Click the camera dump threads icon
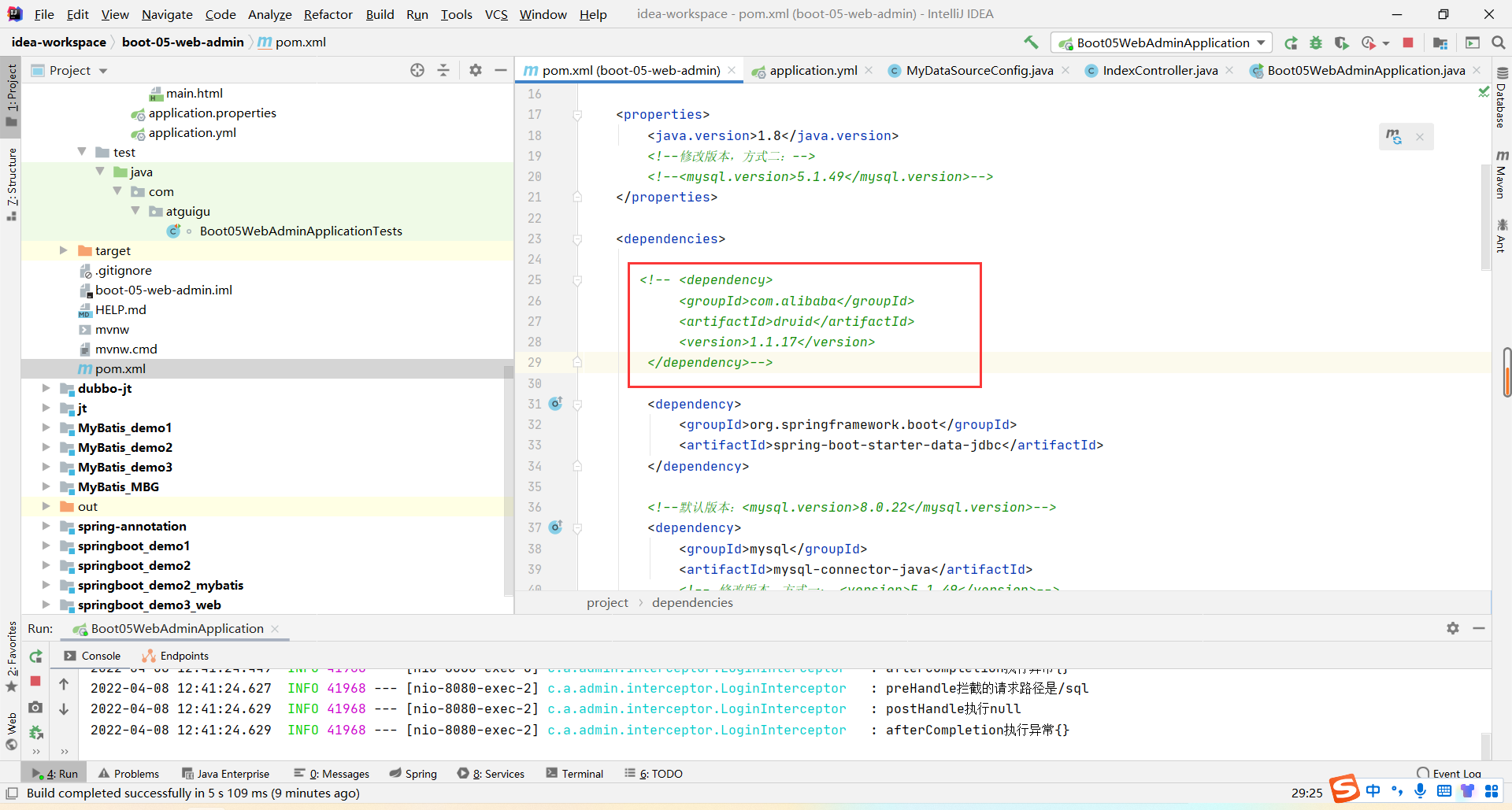 35,708
